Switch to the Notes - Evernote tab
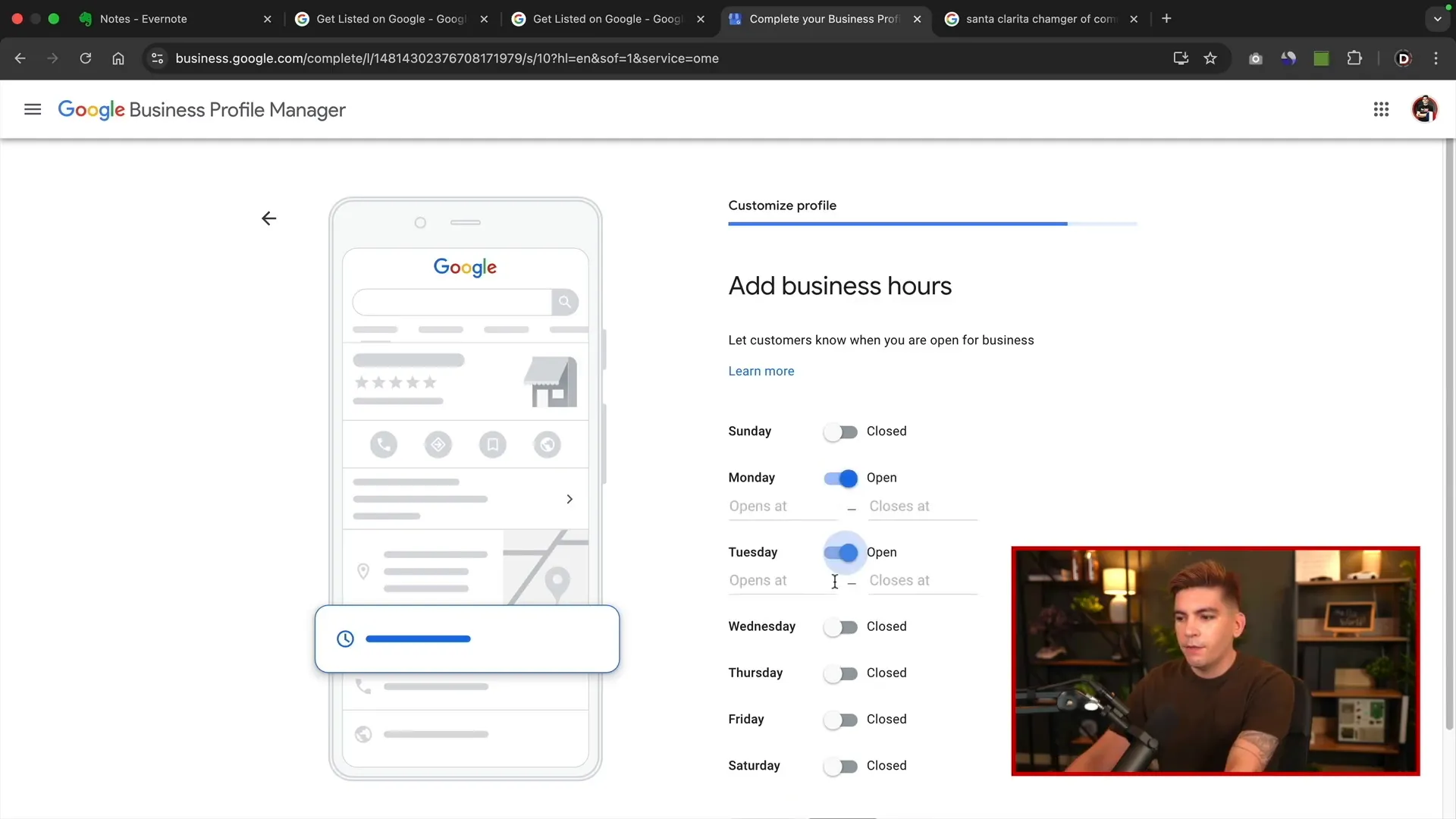The height and width of the screenshot is (819, 1456). (x=174, y=19)
